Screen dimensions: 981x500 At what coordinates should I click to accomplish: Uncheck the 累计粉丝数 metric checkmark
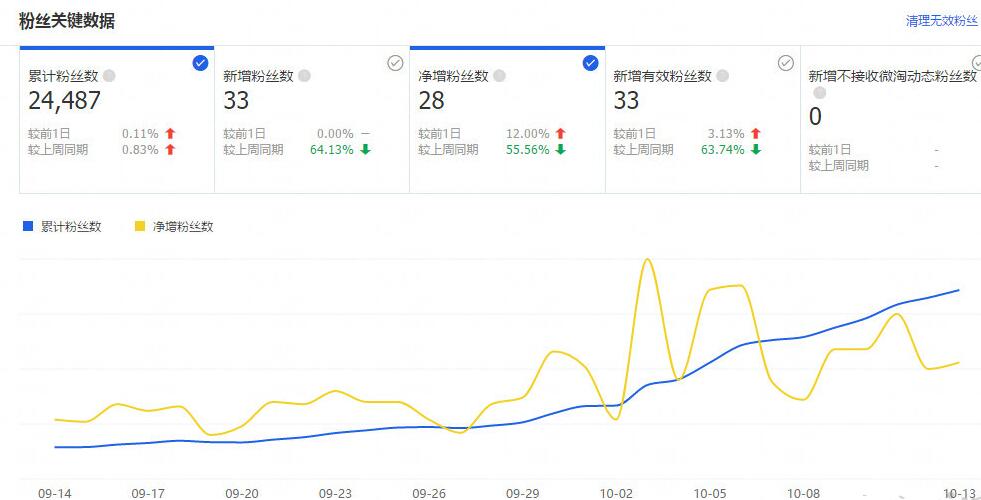(200, 63)
